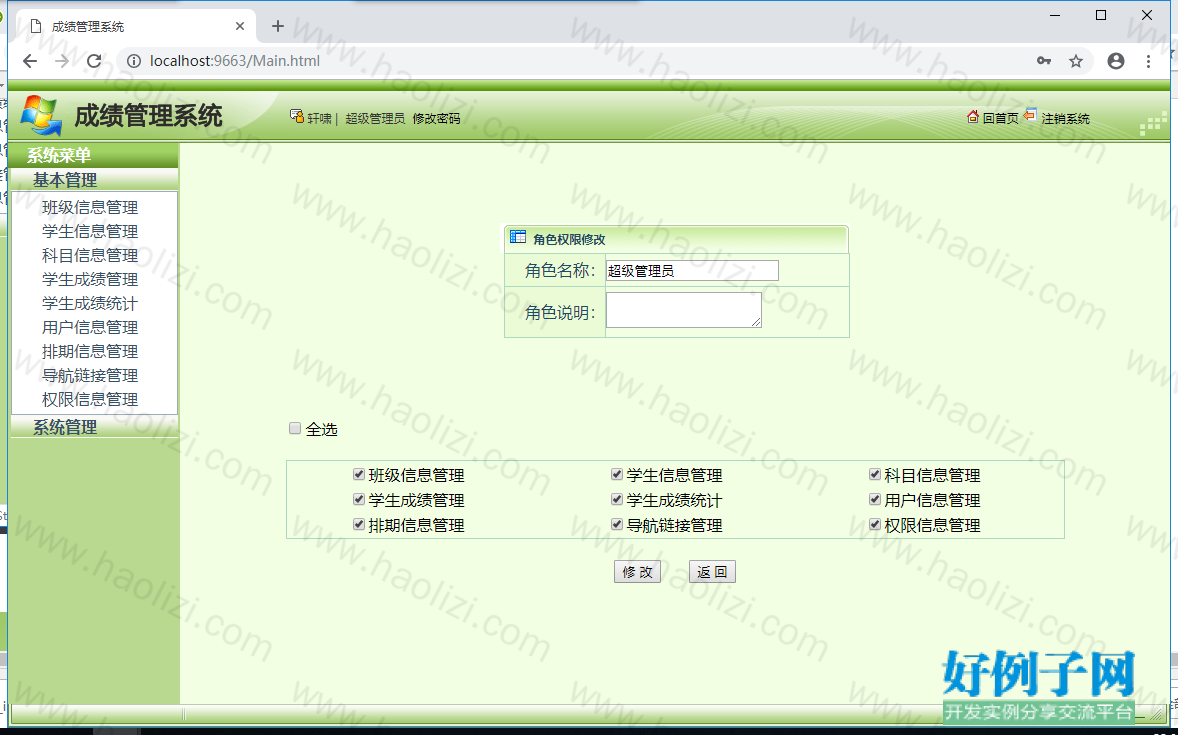Open 权限信息管理 in sidebar
1178x735 pixels.
tap(90, 400)
